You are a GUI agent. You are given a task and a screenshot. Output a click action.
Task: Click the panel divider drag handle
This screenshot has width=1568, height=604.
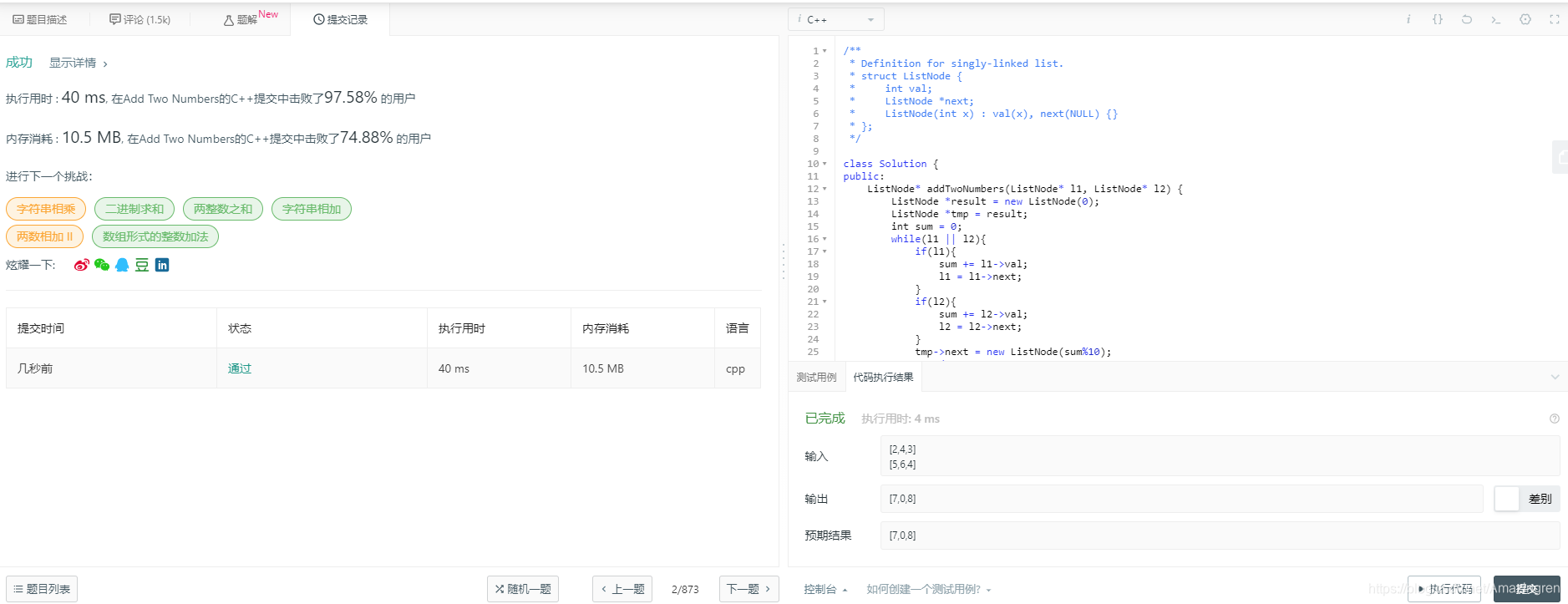click(784, 261)
